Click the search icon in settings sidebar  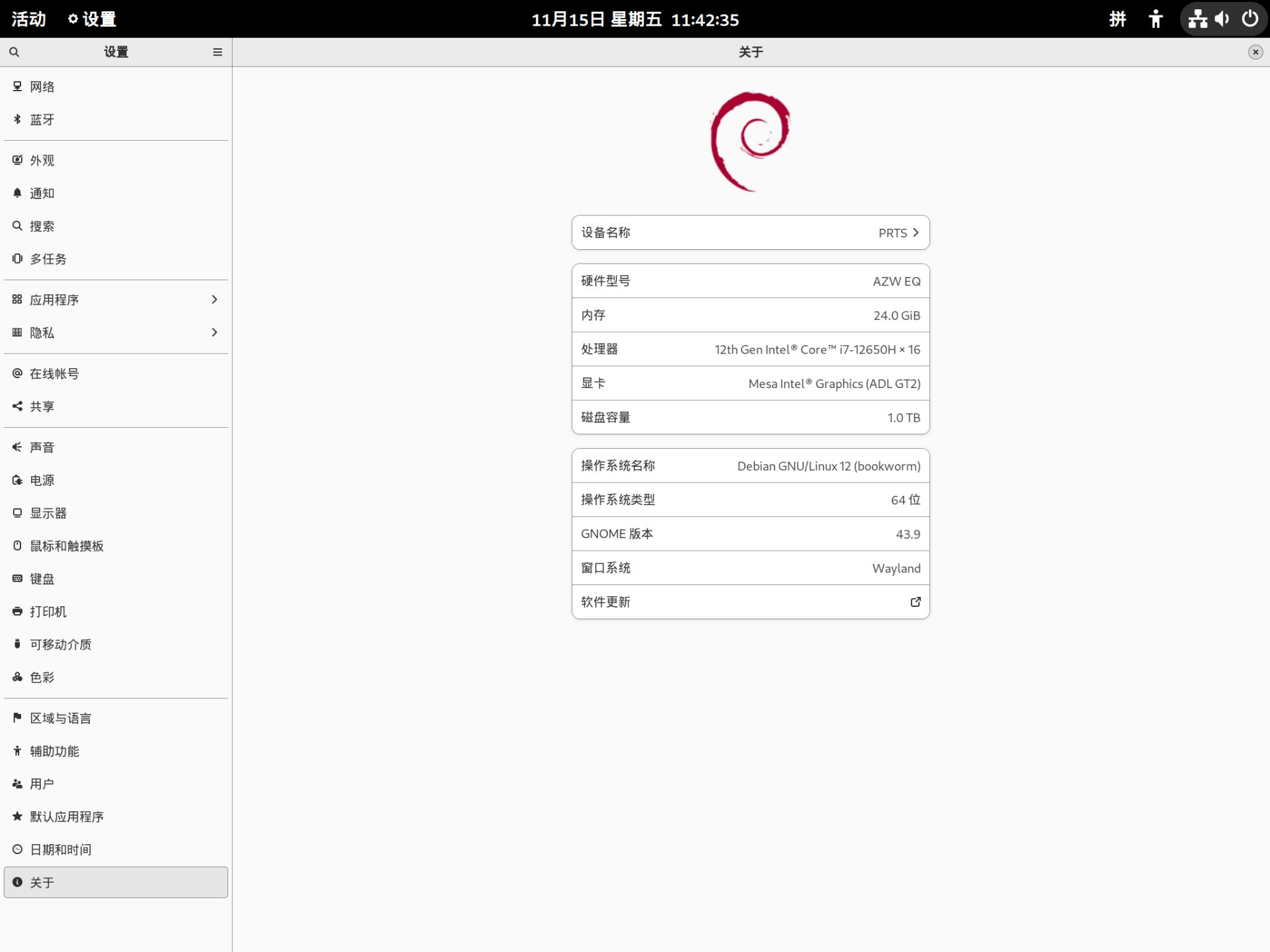tap(15, 52)
